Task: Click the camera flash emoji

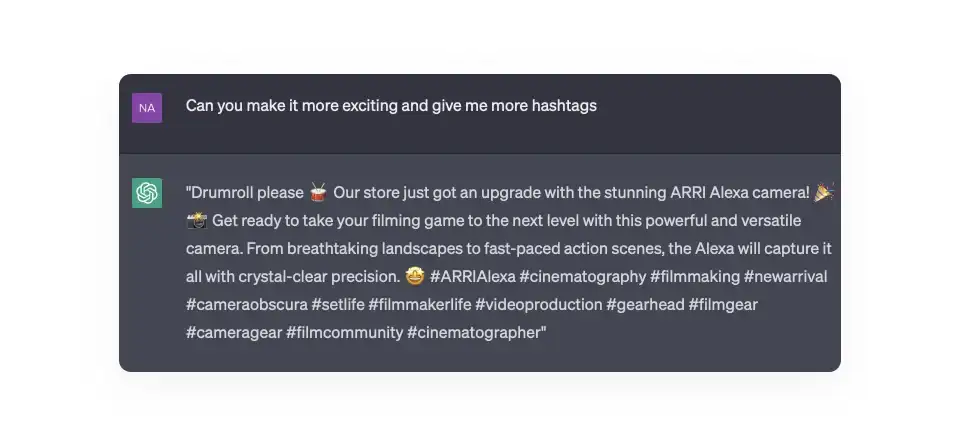Action: click(196, 220)
